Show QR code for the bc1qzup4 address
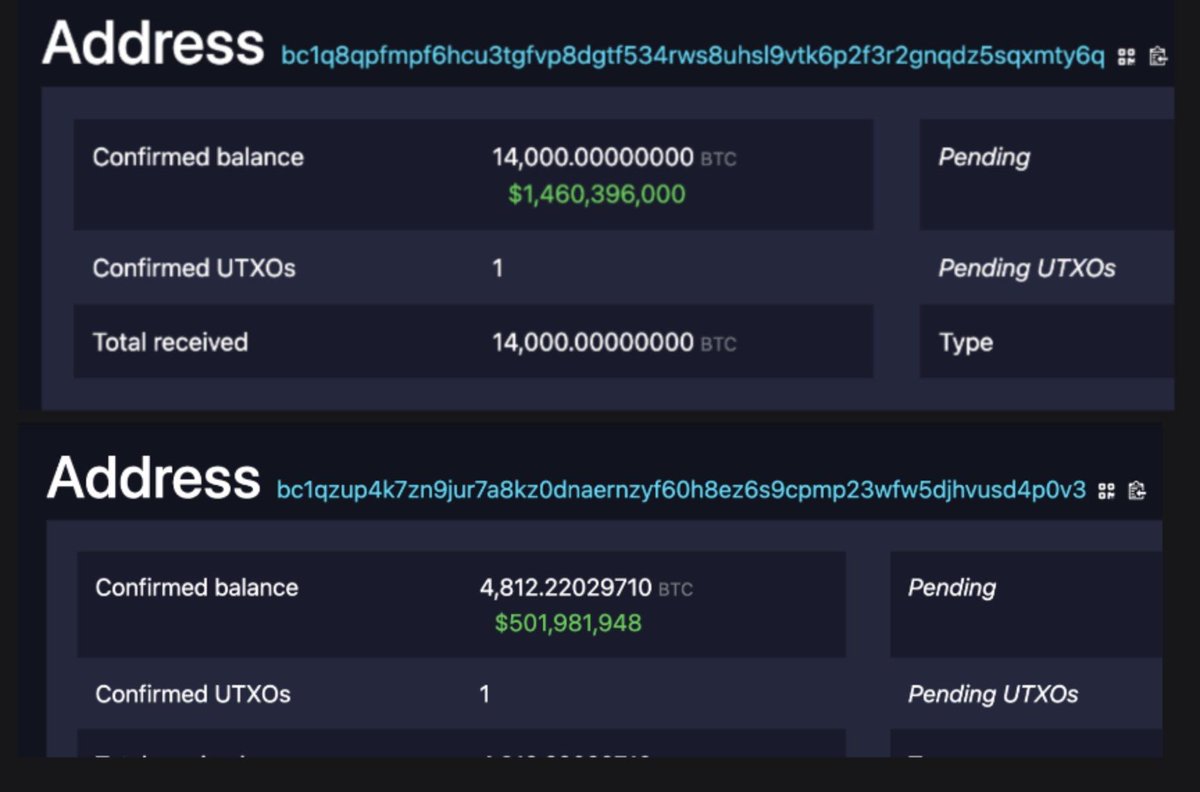Screen dimensions: 1200x792 pos(1106,490)
